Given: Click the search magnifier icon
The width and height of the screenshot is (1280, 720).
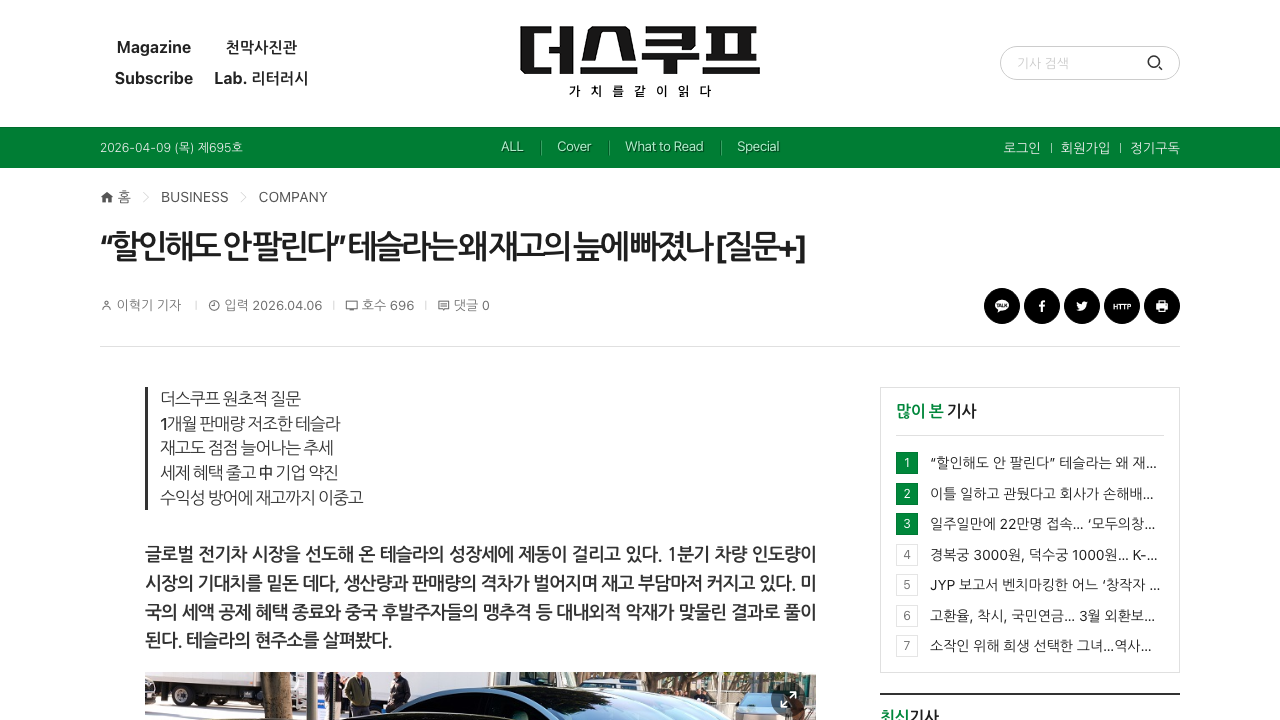Looking at the screenshot, I should click(x=1155, y=63).
